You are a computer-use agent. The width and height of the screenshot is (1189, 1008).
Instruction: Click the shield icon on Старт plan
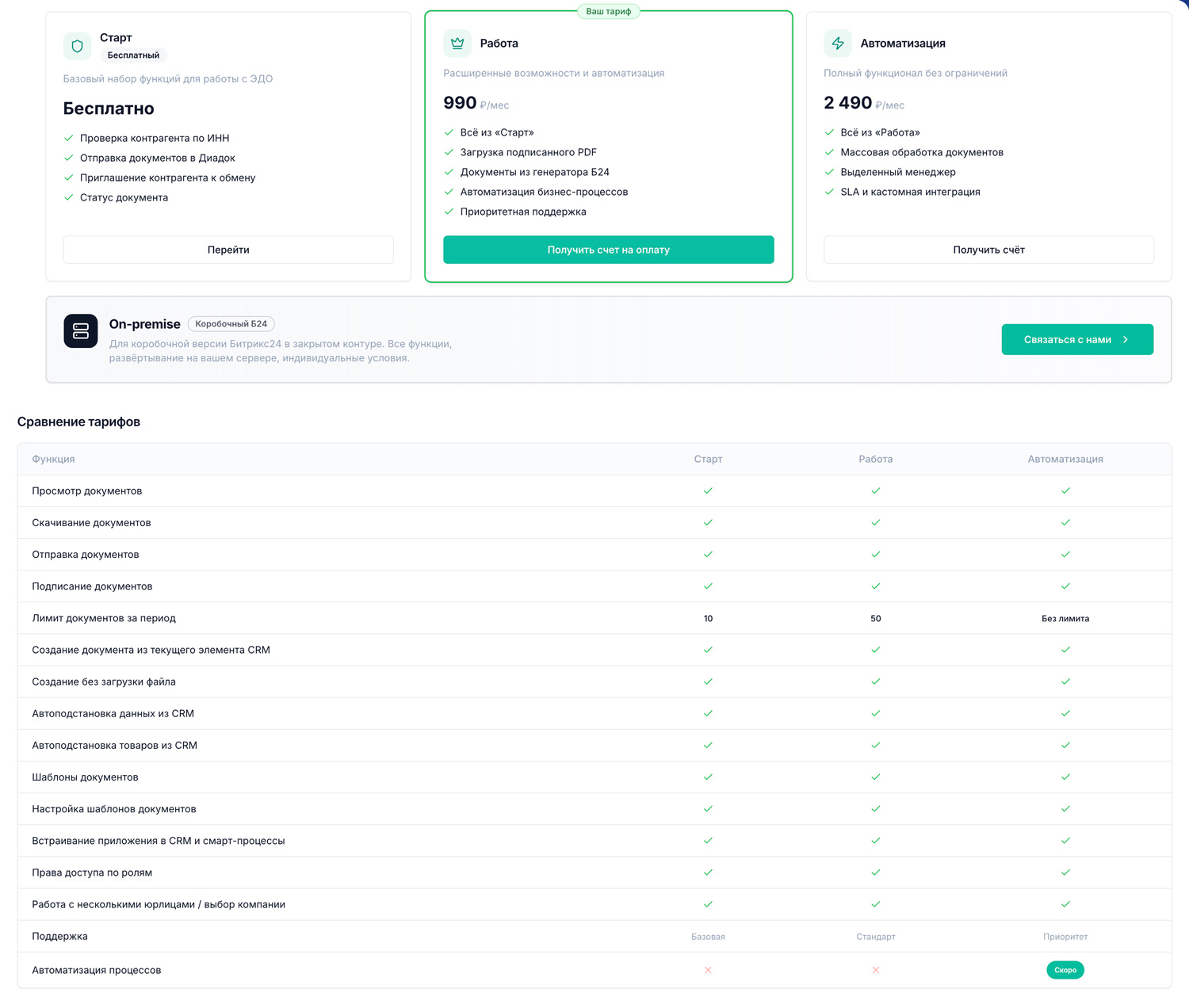pyautogui.click(x=77, y=46)
